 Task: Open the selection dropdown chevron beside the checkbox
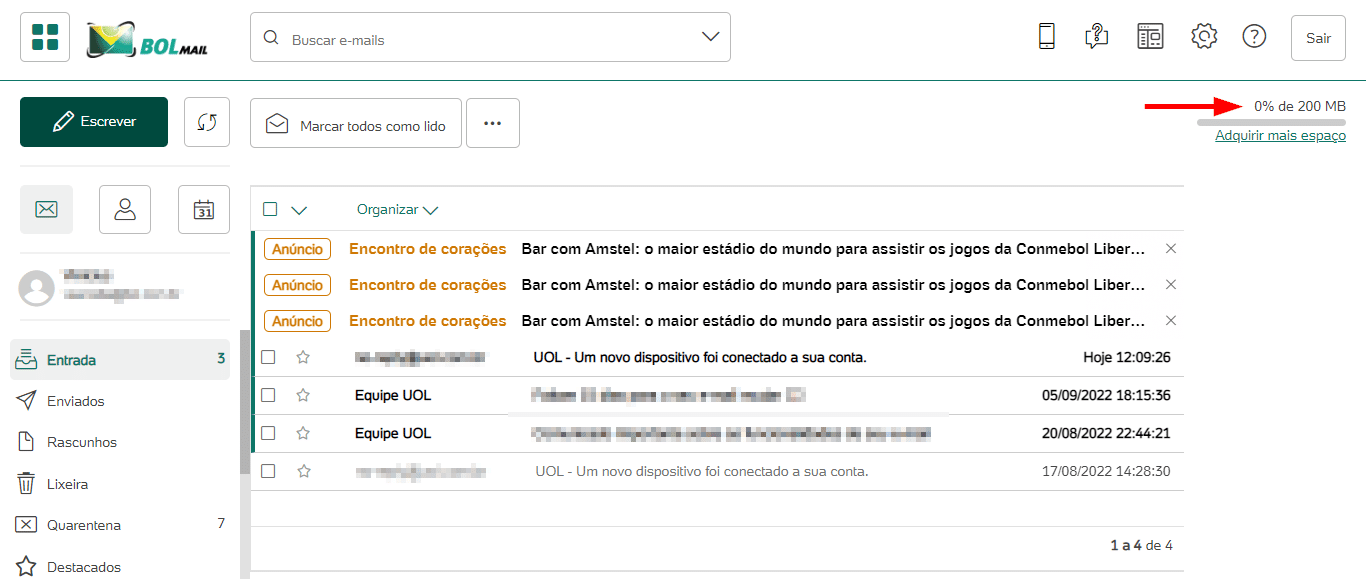[x=298, y=210]
